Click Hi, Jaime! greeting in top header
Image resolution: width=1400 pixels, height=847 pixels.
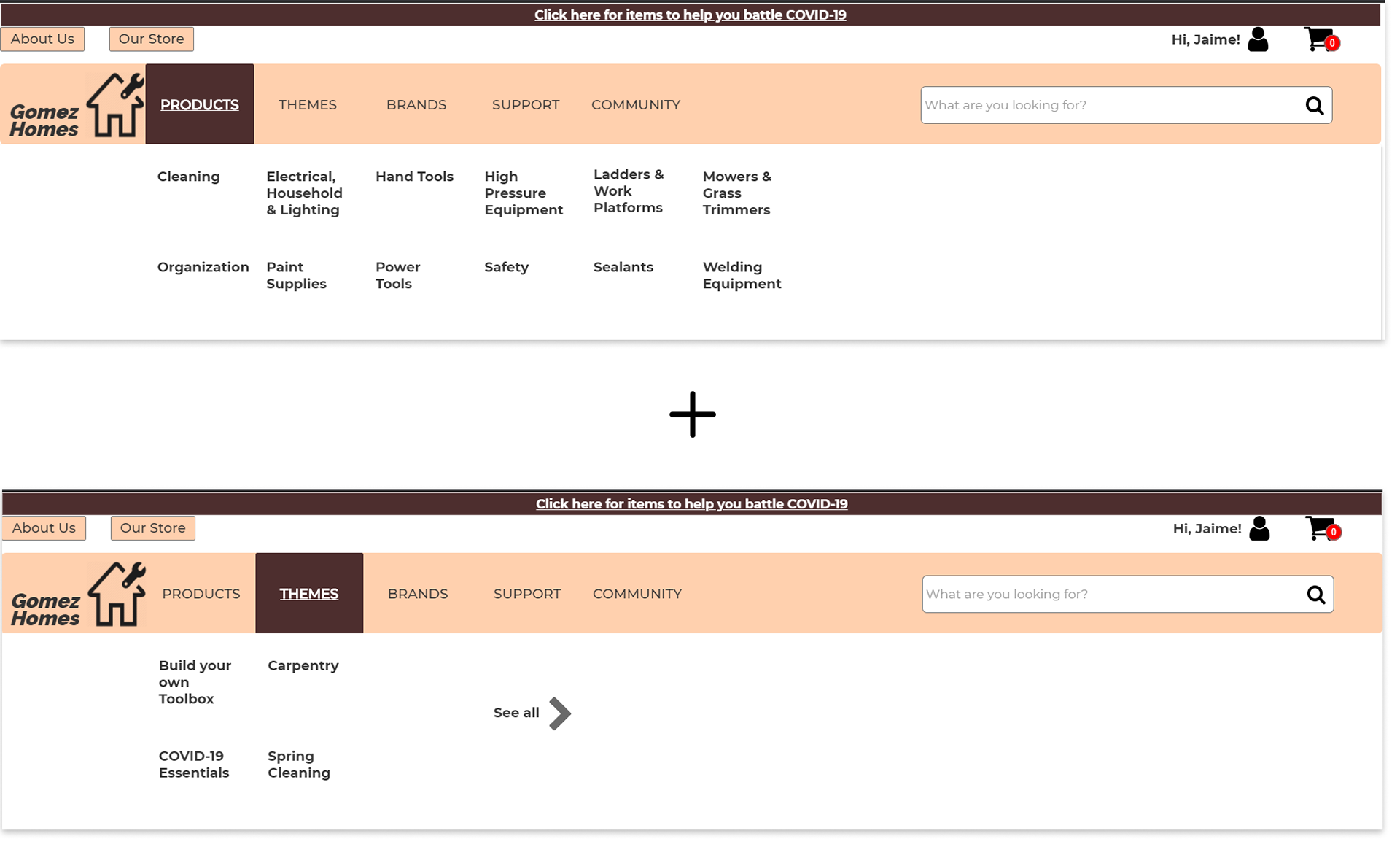coord(1205,39)
